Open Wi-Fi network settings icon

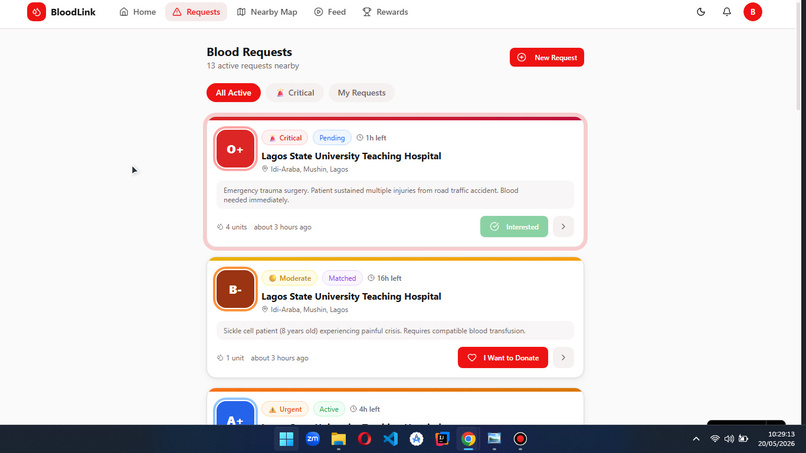pyautogui.click(x=715, y=439)
